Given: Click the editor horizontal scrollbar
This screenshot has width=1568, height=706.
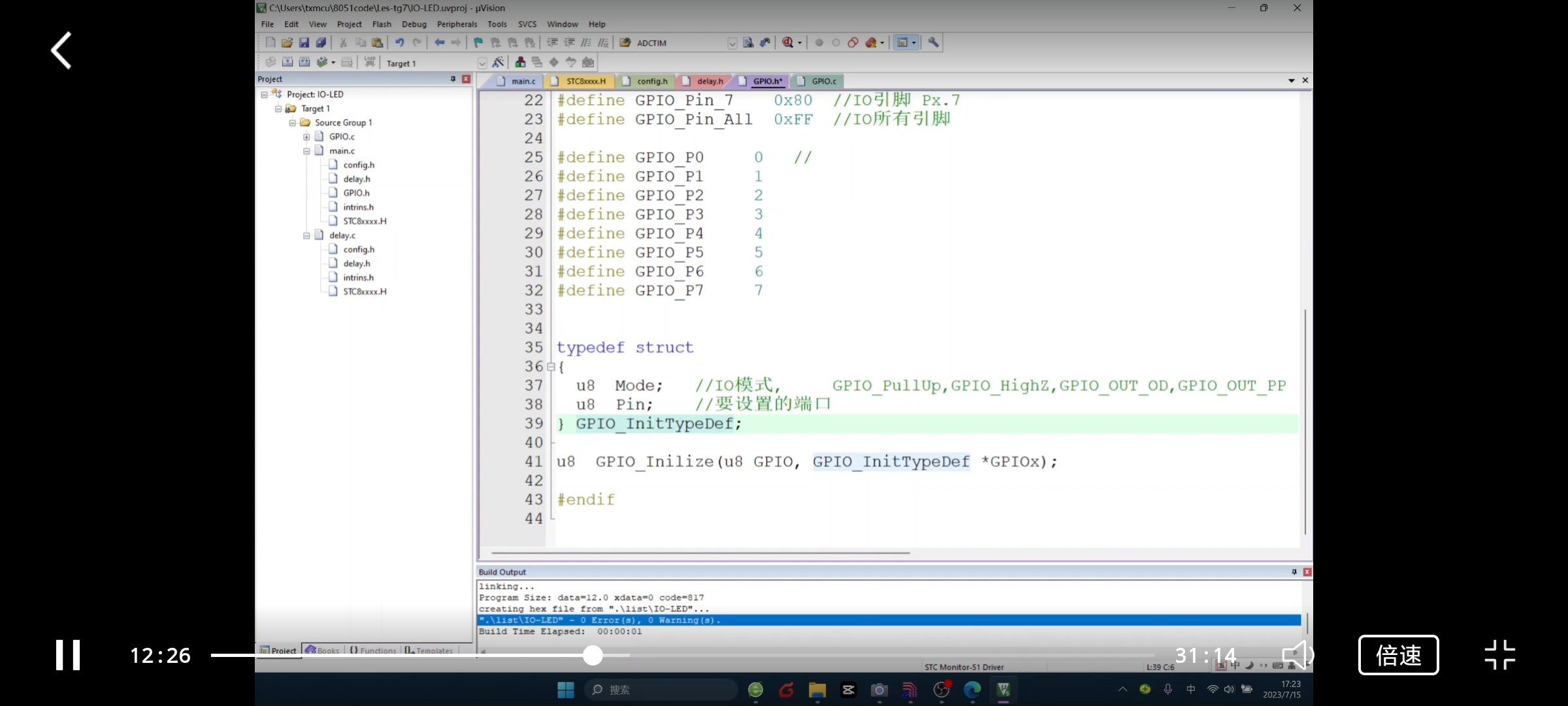Looking at the screenshot, I should click(700, 553).
